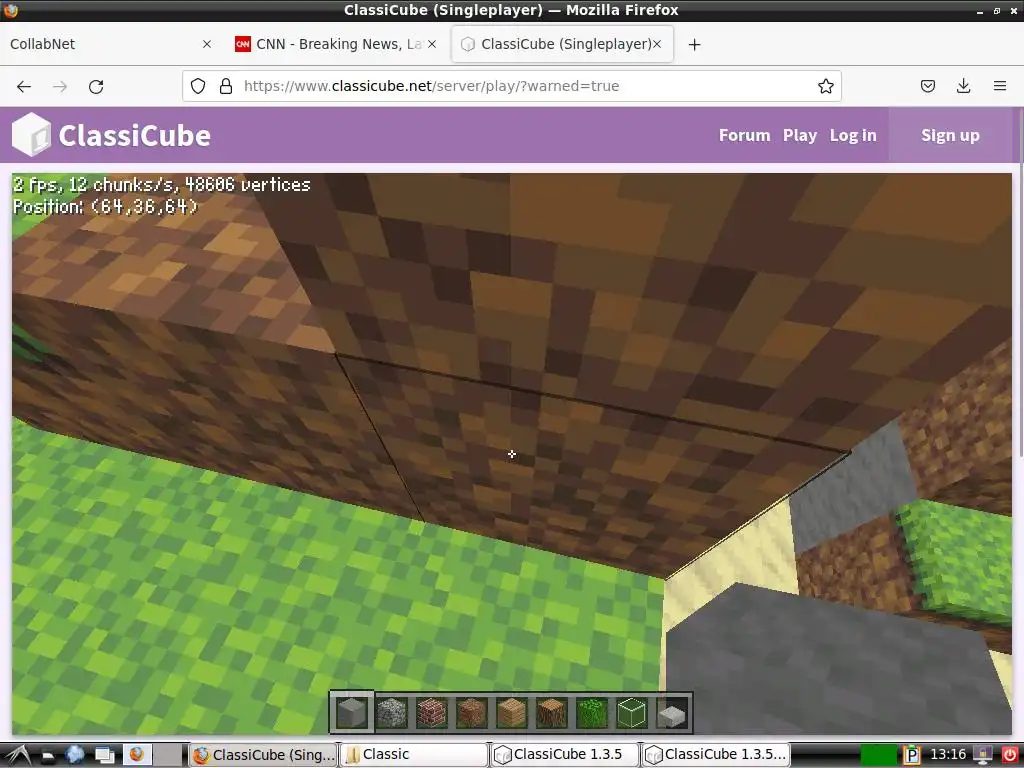1024x768 pixels.
Task: Open the Firefox downloads panel
Action: (963, 86)
